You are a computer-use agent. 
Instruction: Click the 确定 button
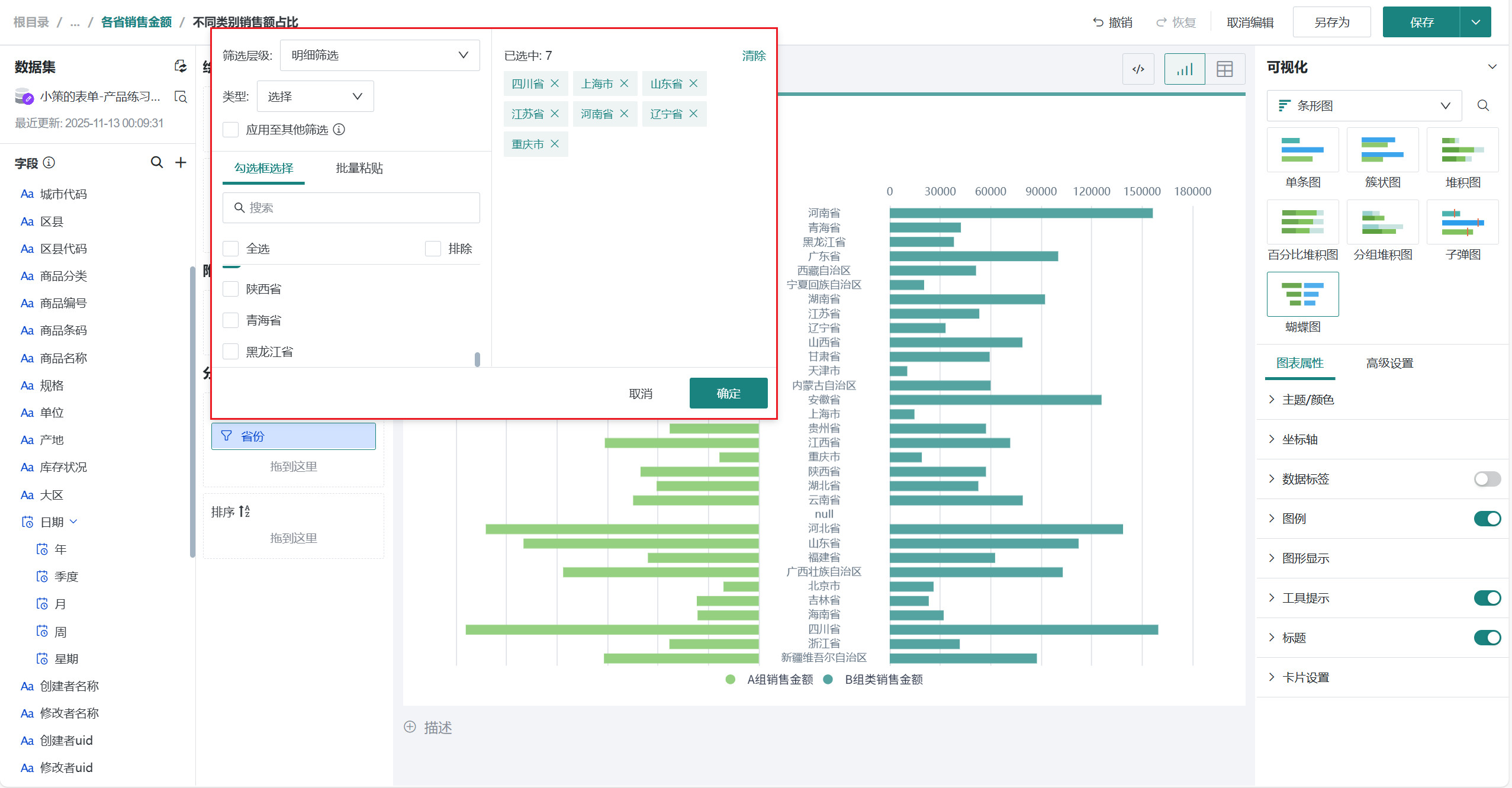coord(728,393)
